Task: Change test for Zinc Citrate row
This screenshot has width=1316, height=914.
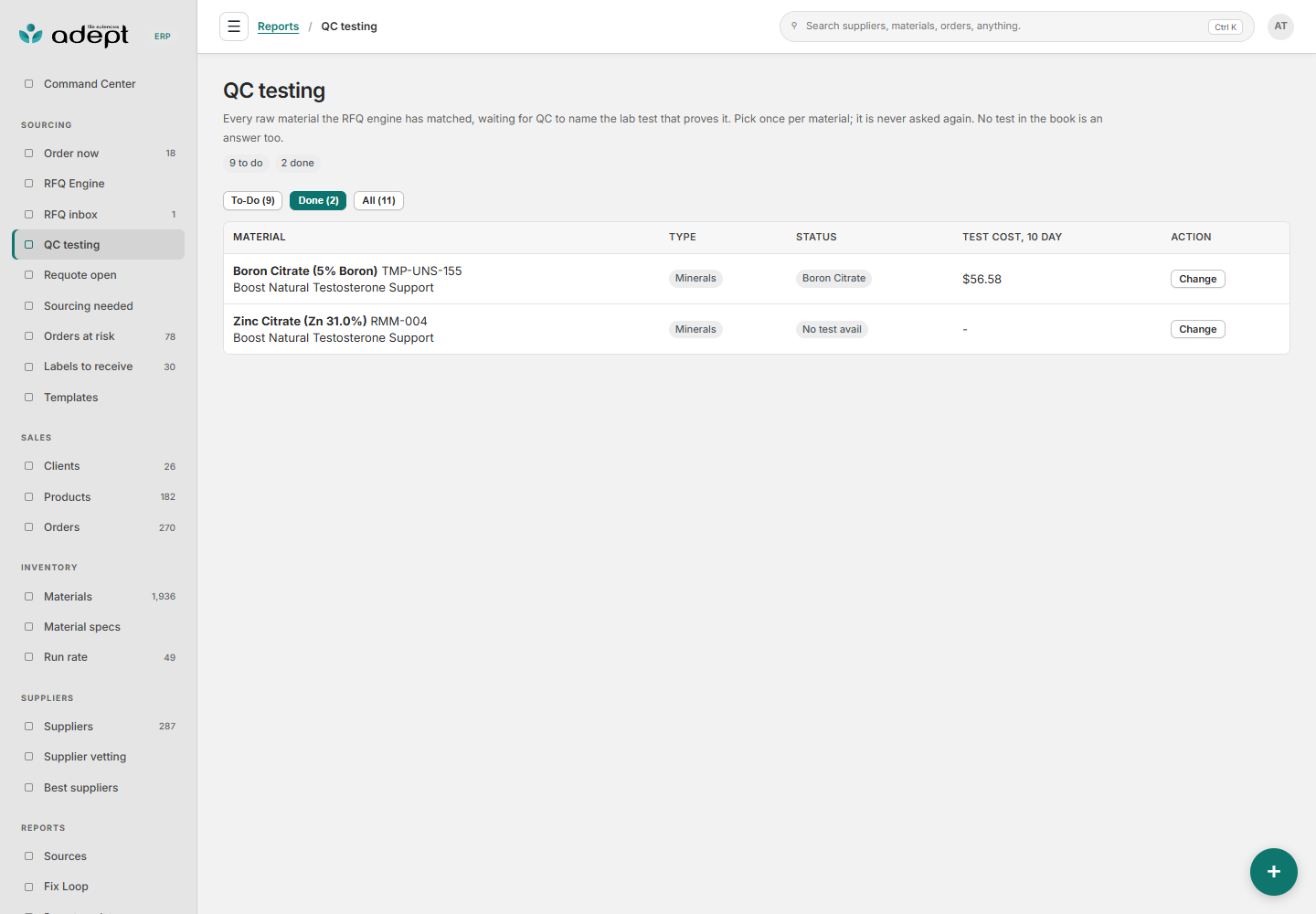Action: pos(1197,329)
